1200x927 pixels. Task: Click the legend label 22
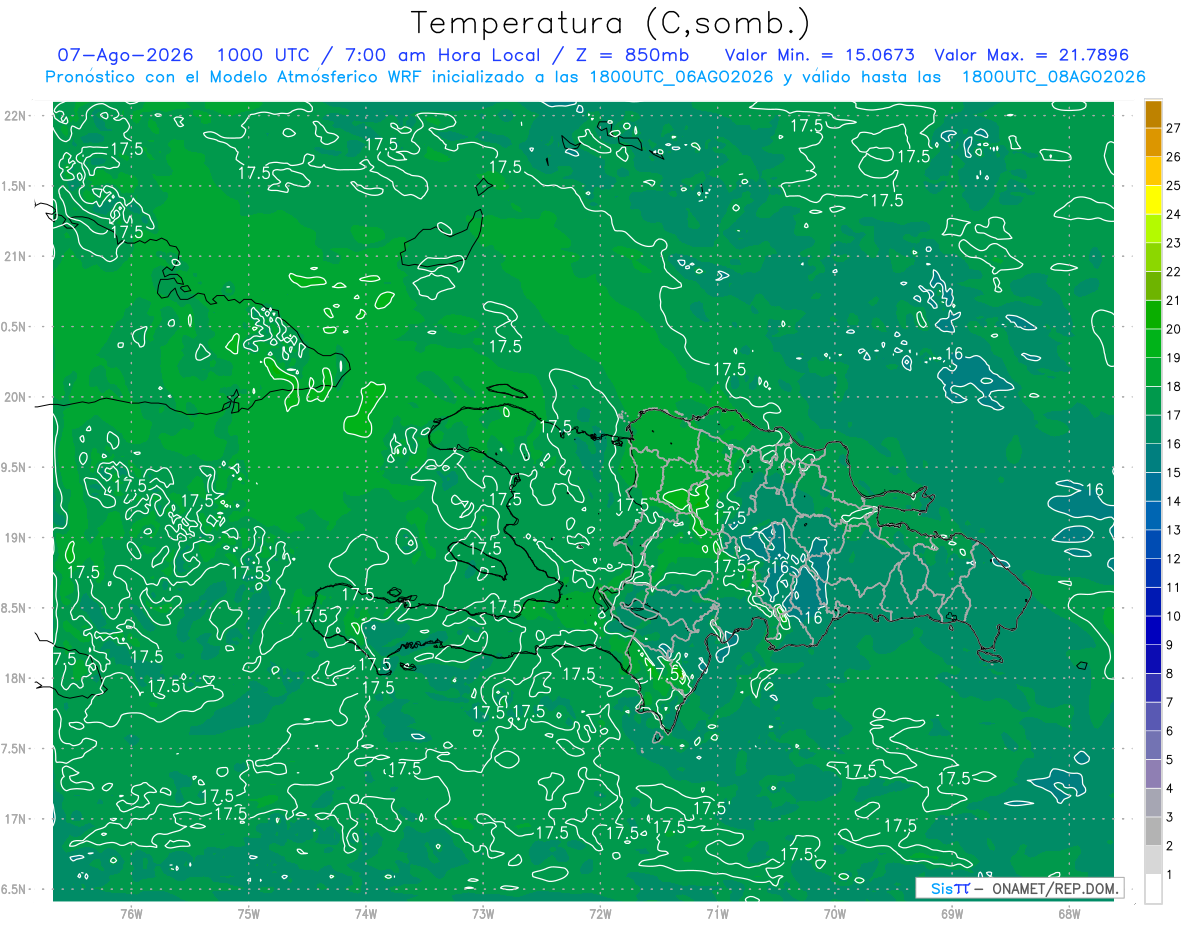[x=1173, y=272]
